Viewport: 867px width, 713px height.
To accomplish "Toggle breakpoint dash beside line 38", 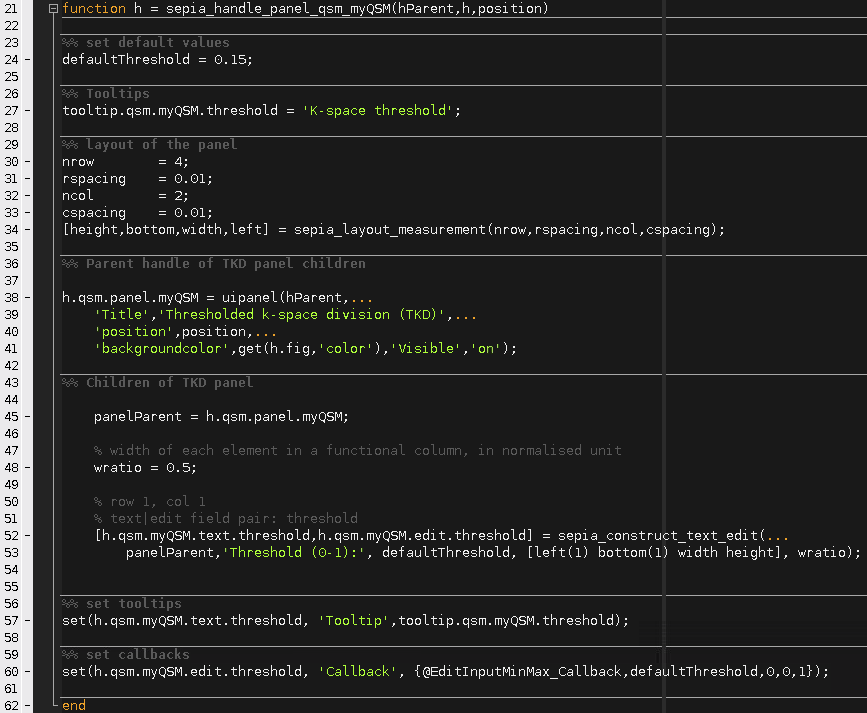I will 28,298.
